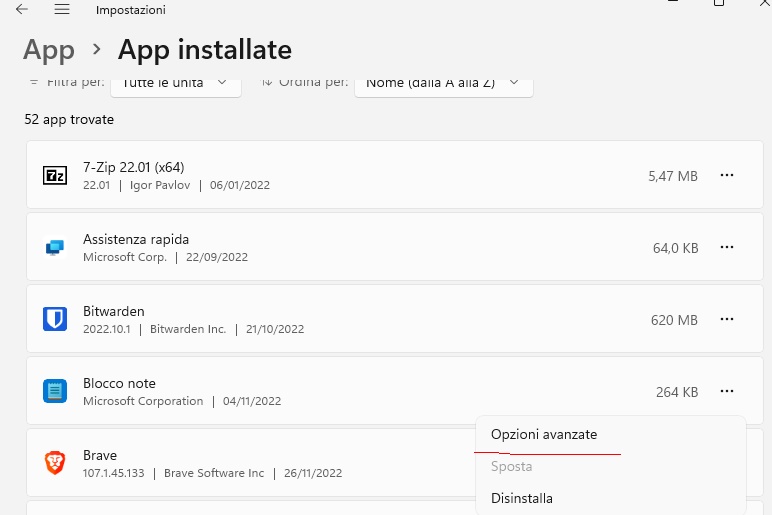Image resolution: width=772 pixels, height=515 pixels.
Task: Click the disabled Sposta menu entry
Action: tap(512, 466)
